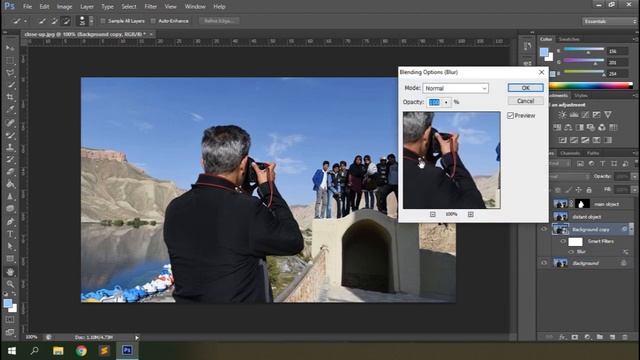Zoom out the dialog preview
The height and width of the screenshot is (360, 640).
(433, 214)
